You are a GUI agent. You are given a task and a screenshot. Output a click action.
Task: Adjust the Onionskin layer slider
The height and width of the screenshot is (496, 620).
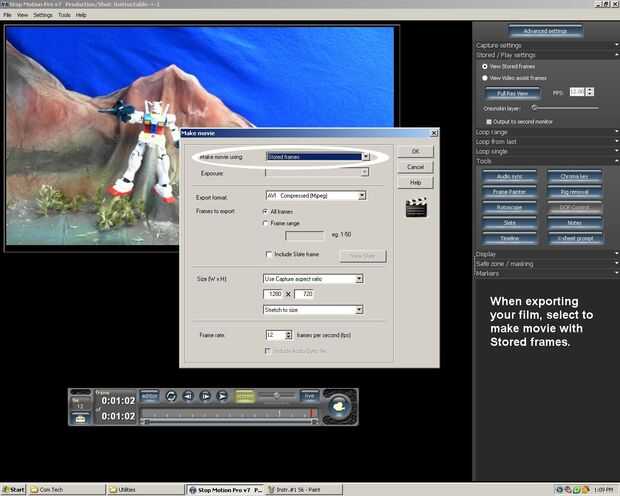(565, 108)
